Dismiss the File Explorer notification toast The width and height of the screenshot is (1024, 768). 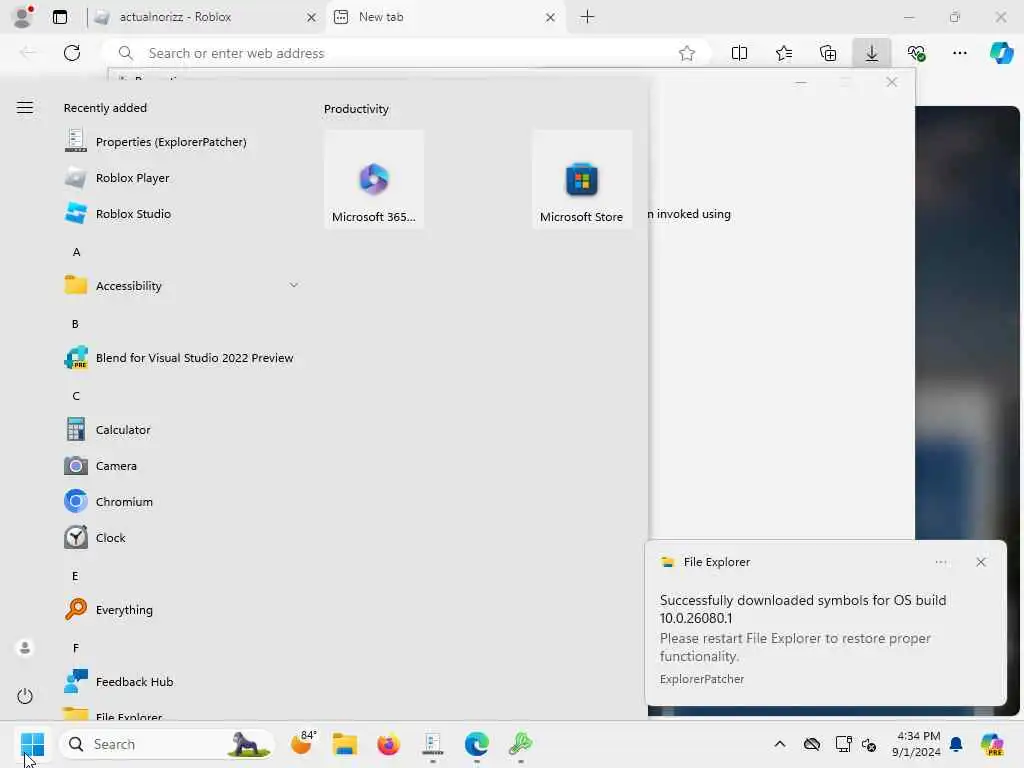[x=980, y=562]
